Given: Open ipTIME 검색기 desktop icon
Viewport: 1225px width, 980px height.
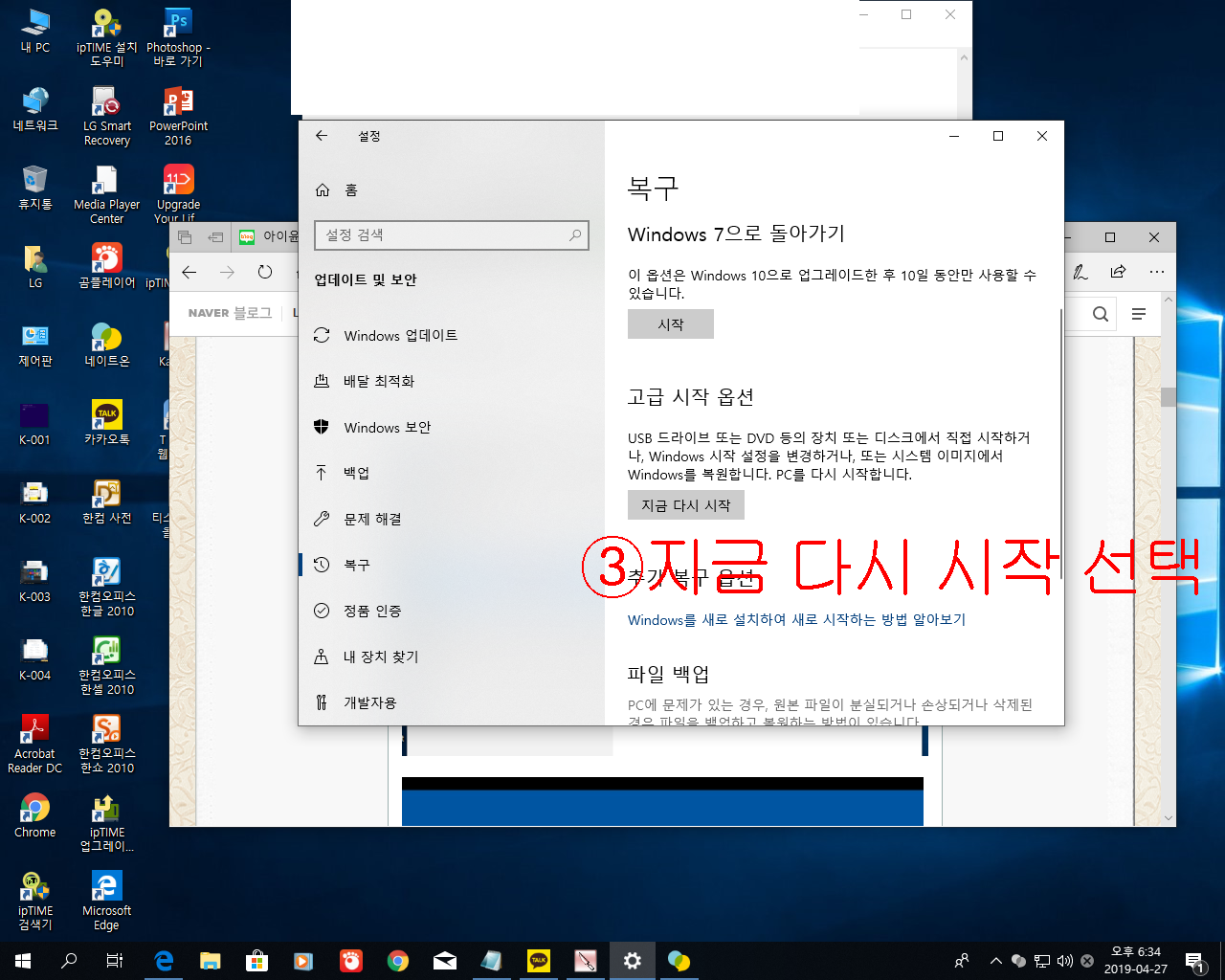Looking at the screenshot, I should click(35, 901).
